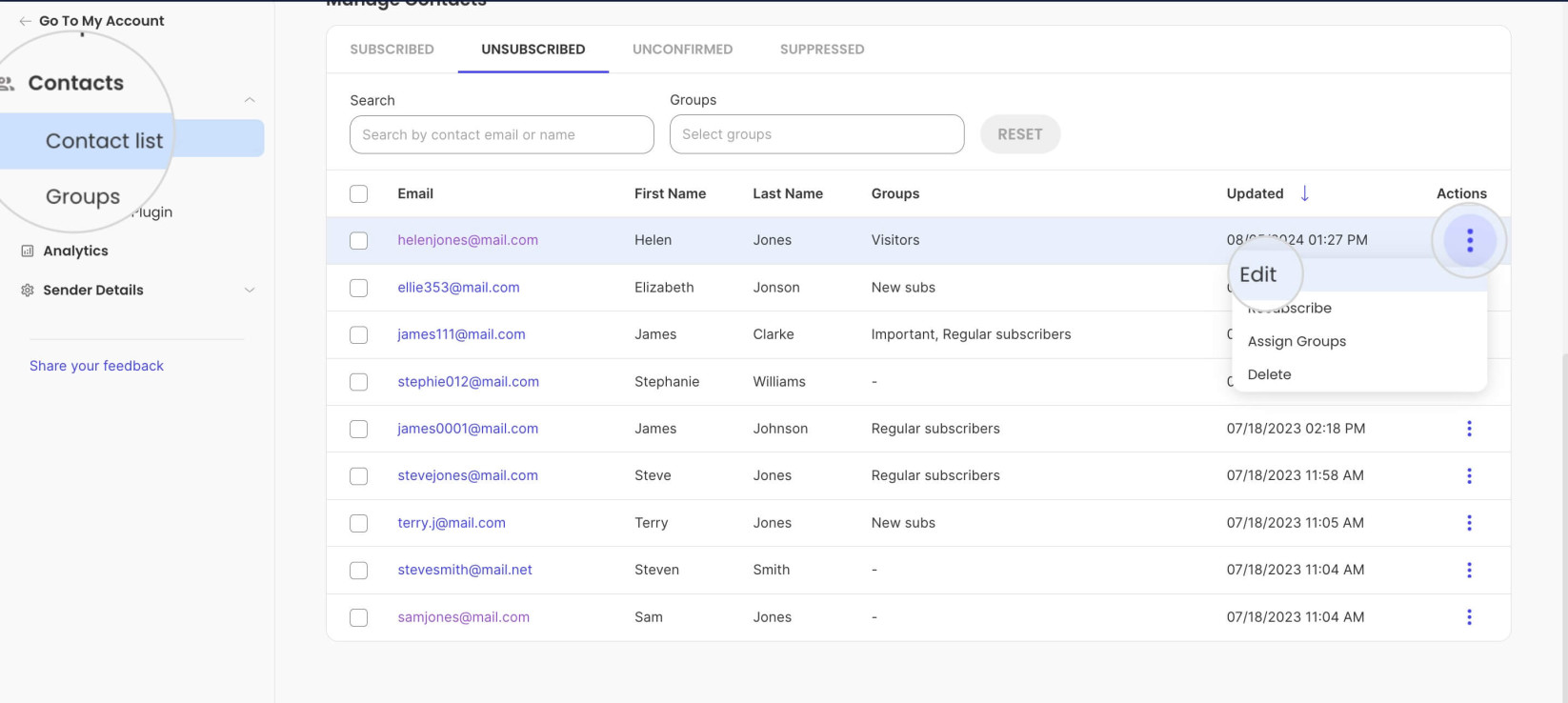Go To My Account link
The width and height of the screenshot is (1568, 703).
point(101,21)
